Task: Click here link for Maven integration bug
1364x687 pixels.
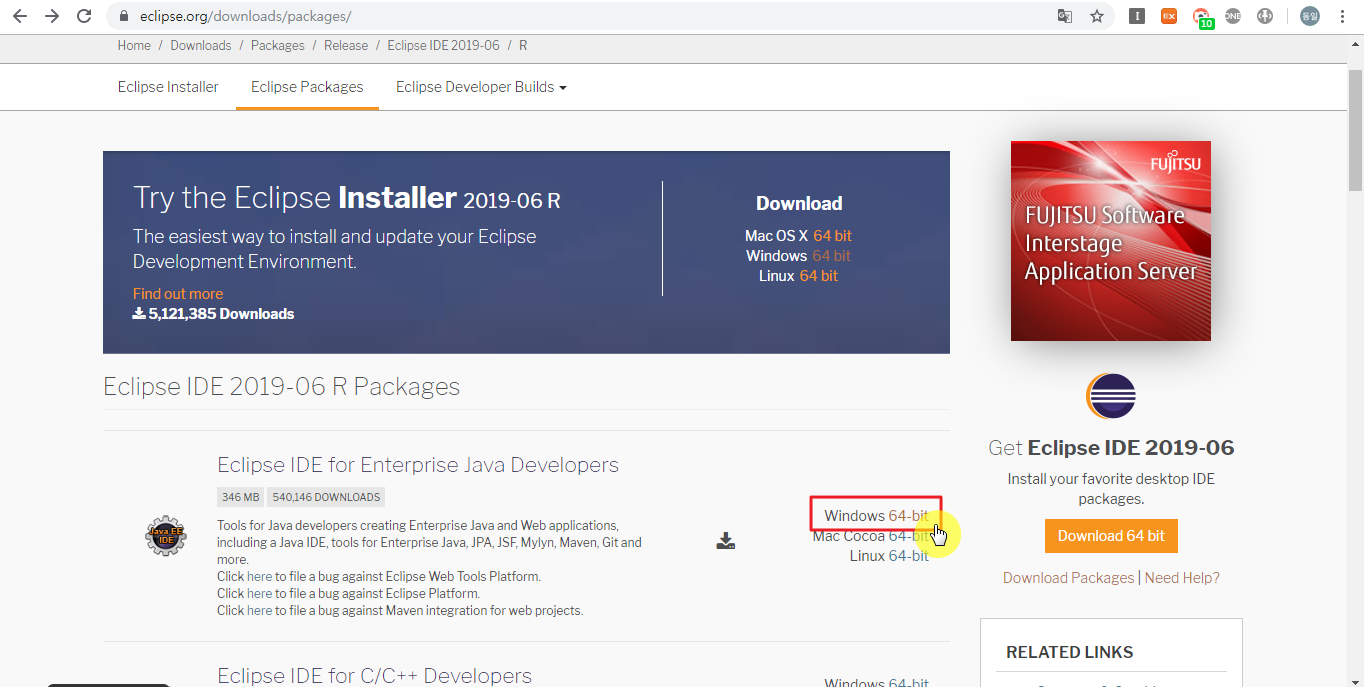Action: tap(260, 611)
